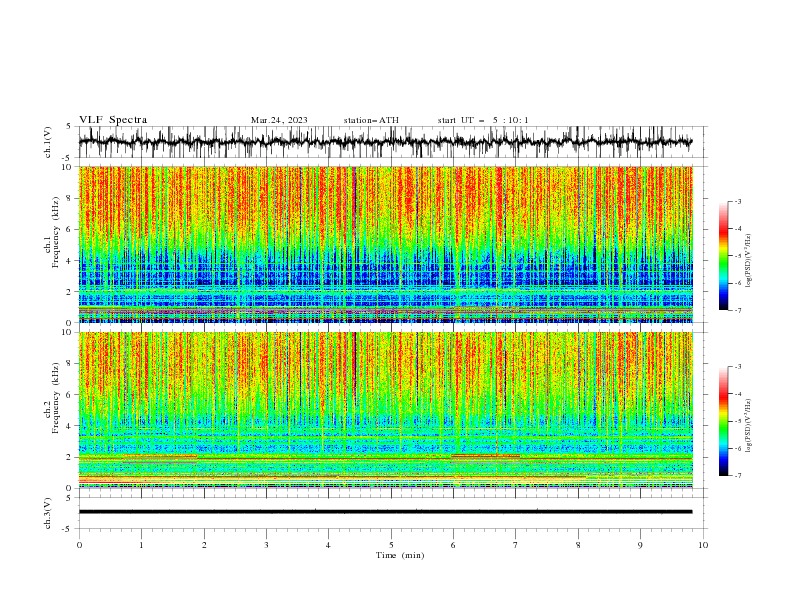Image resolution: width=792 pixels, height=612 pixels.
Task: Click the time-axis tick label "10"
Action: click(703, 545)
